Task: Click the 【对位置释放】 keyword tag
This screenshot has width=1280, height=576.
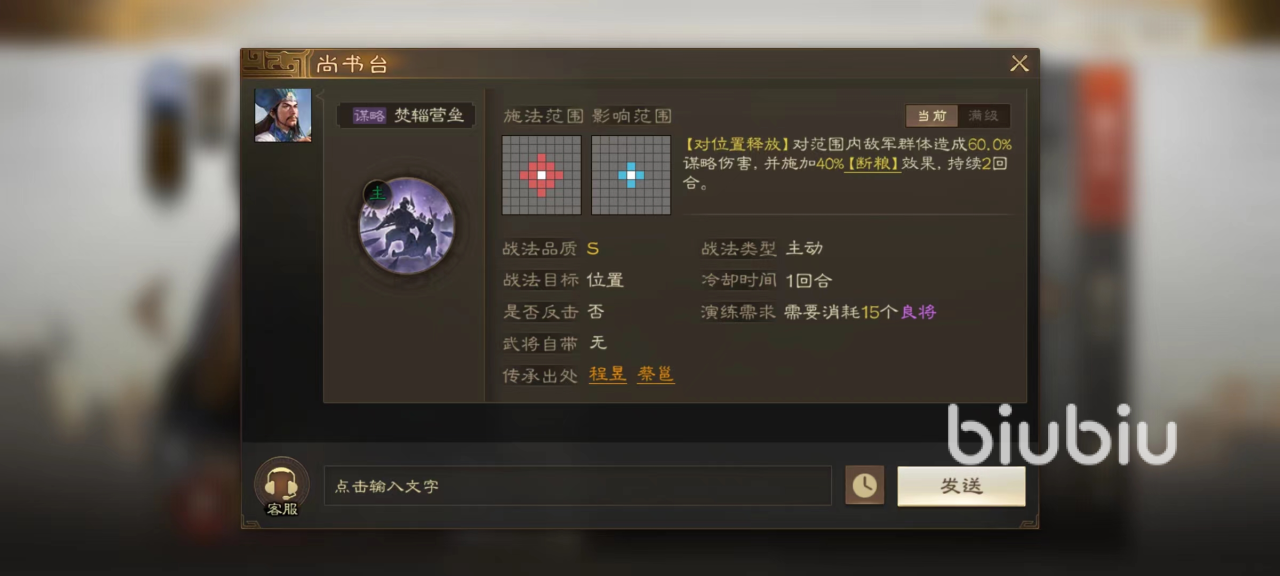Action: tap(738, 145)
